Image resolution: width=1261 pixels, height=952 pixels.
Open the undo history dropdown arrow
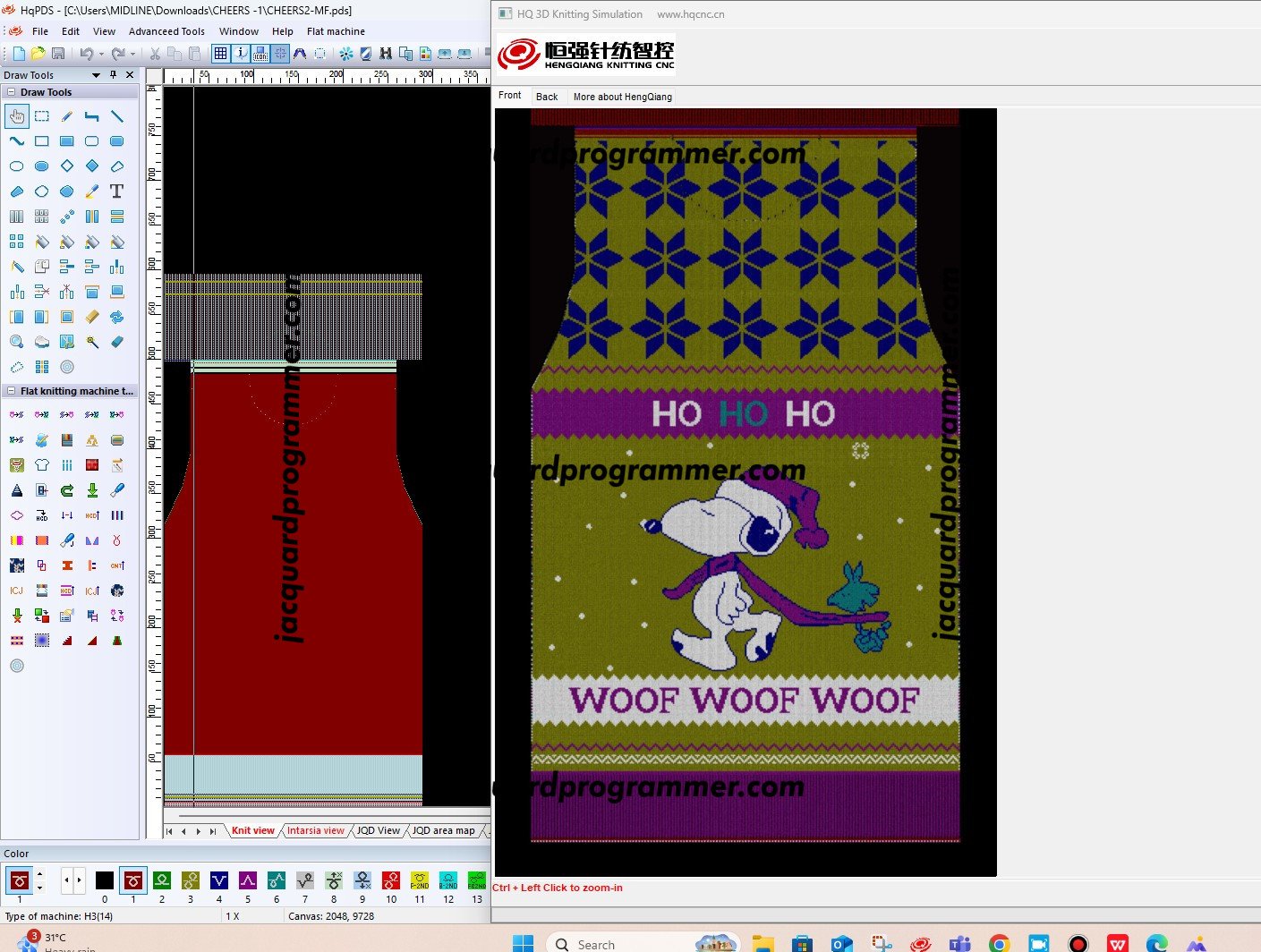pyautogui.click(x=101, y=55)
